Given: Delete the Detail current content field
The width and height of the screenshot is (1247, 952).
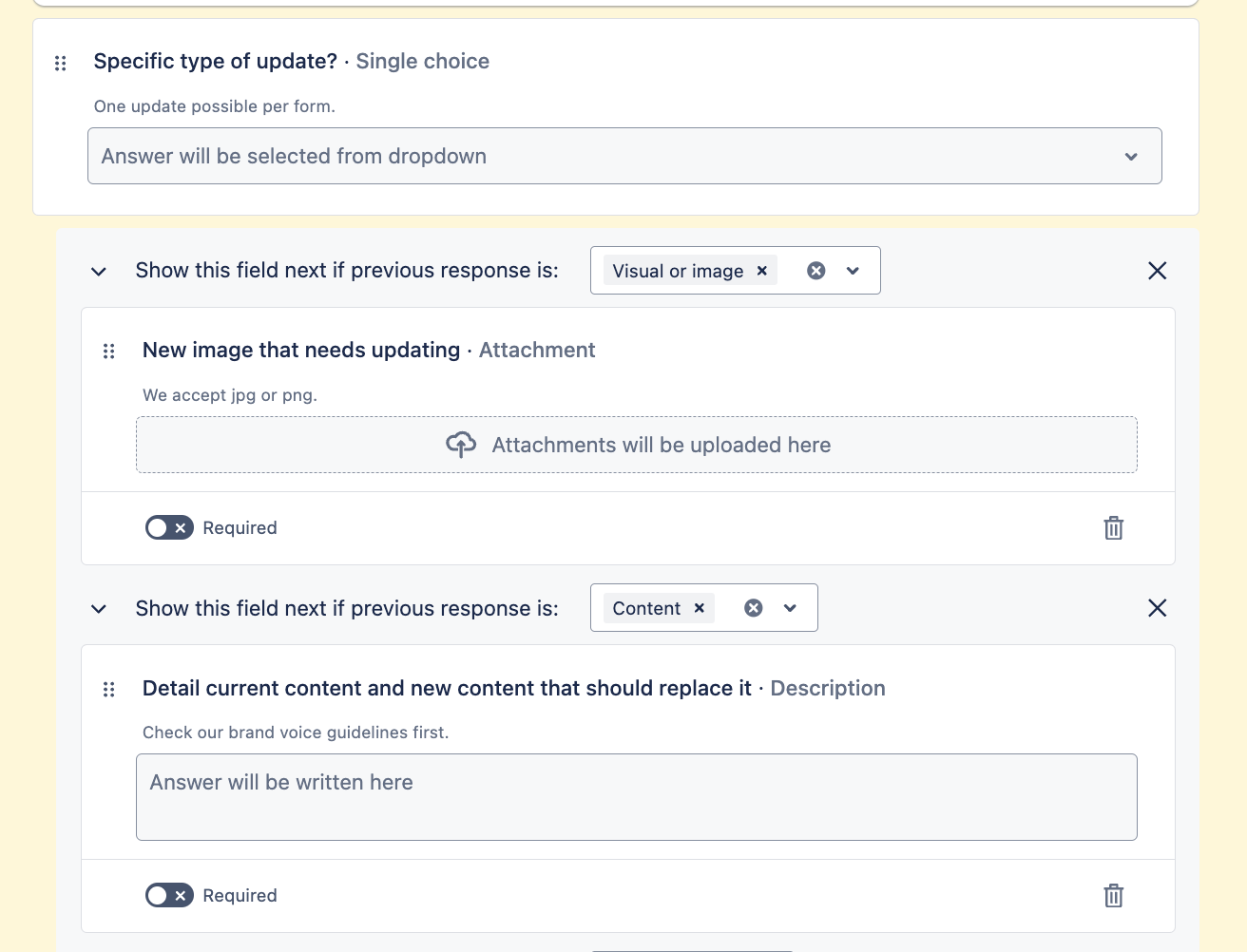Looking at the screenshot, I should (x=1114, y=895).
